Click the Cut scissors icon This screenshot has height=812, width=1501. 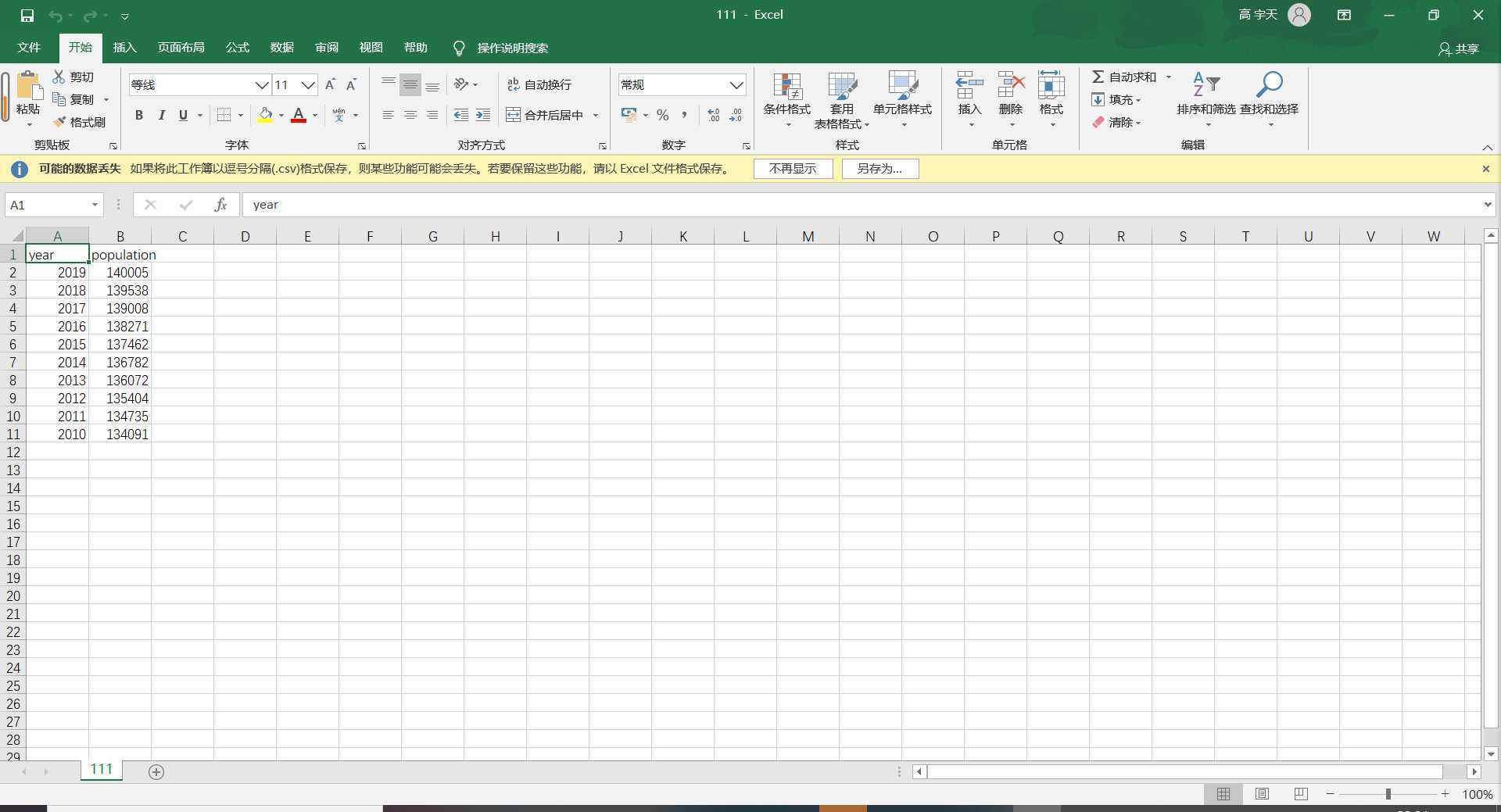point(59,77)
